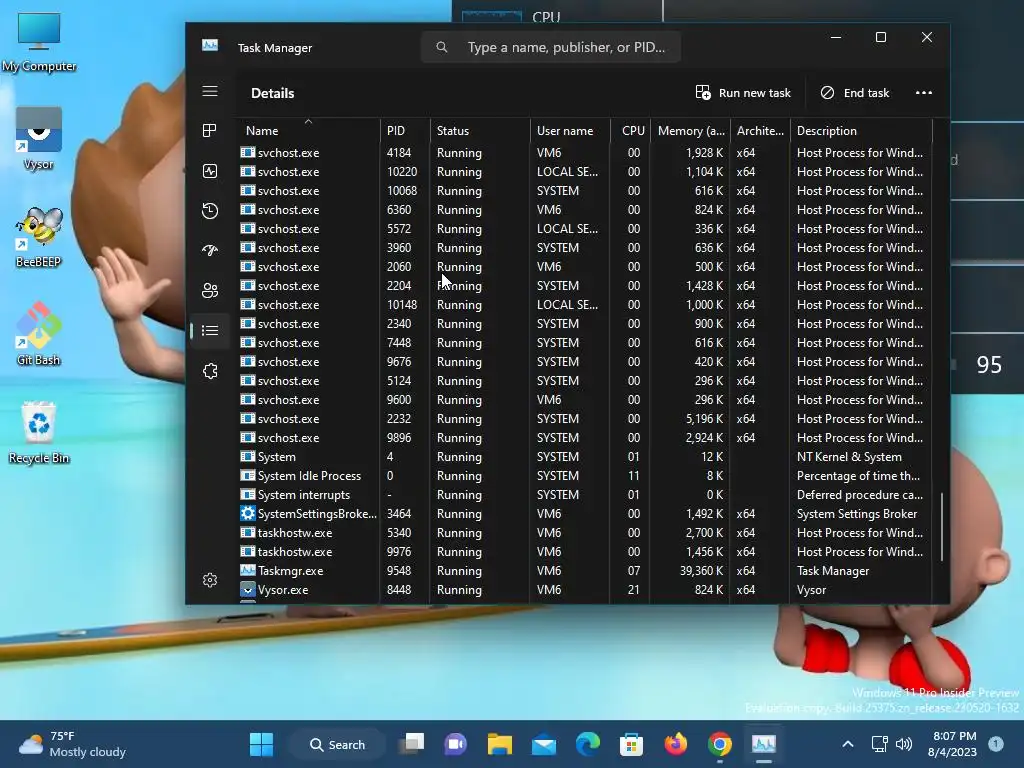Open the Vysor desktop shortcut
Screen dimensions: 1024x768
39,138
